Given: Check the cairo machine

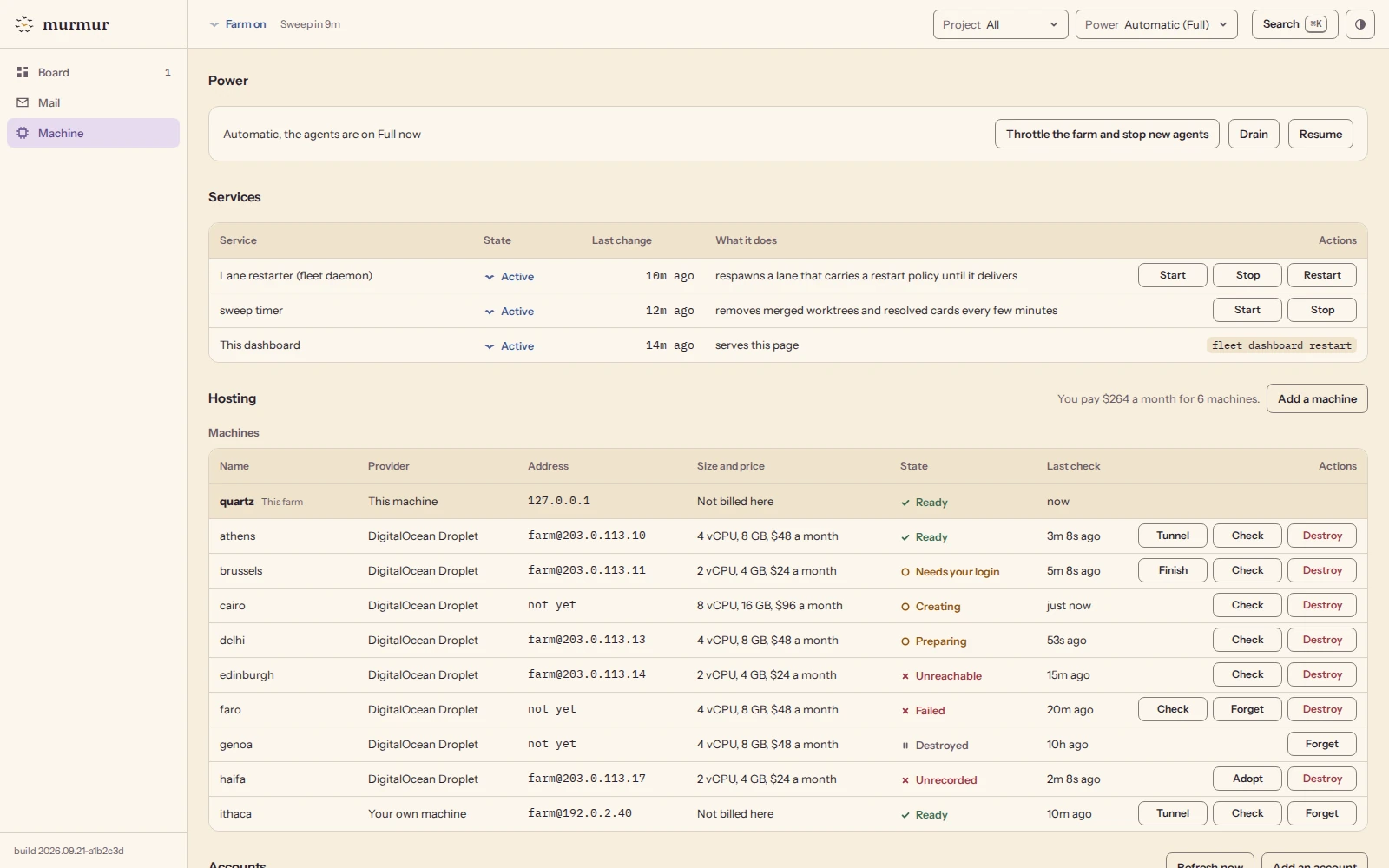Looking at the screenshot, I should (x=1247, y=605).
